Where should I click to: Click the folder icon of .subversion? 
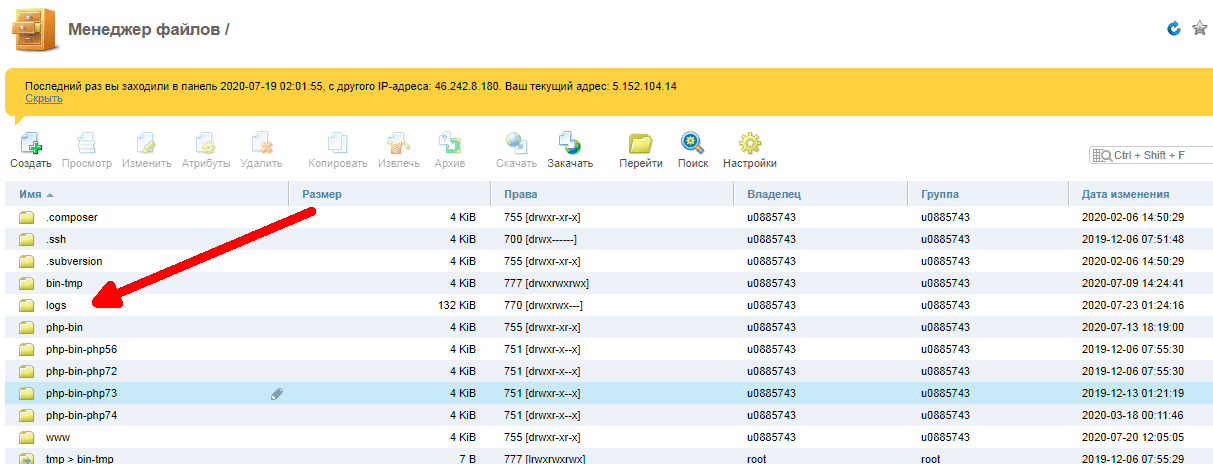click(x=27, y=261)
